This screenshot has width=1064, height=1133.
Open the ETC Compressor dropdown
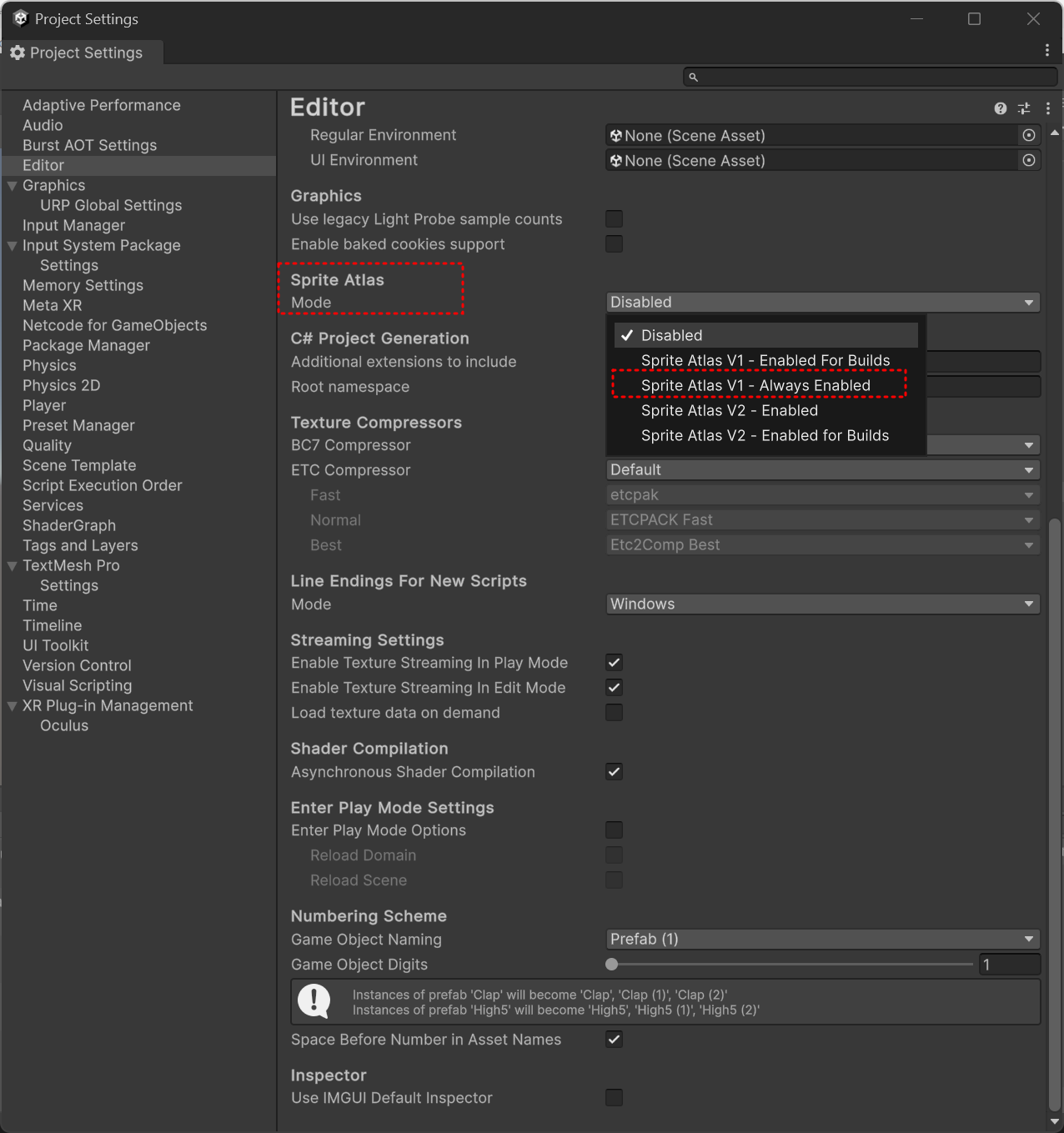pyautogui.click(x=823, y=469)
